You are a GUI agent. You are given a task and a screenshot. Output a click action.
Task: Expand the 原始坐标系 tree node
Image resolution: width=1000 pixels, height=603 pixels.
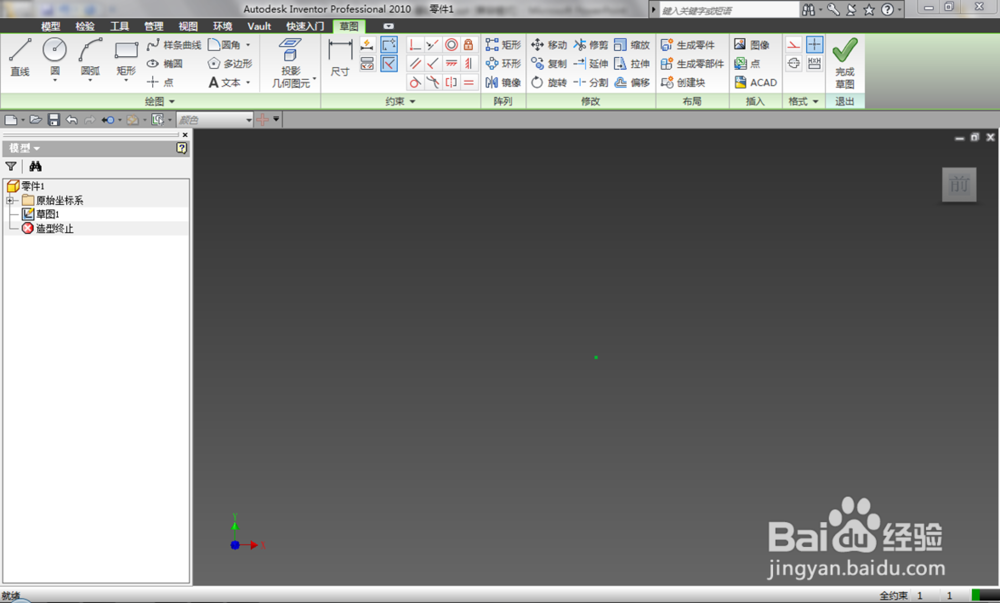click(x=10, y=200)
